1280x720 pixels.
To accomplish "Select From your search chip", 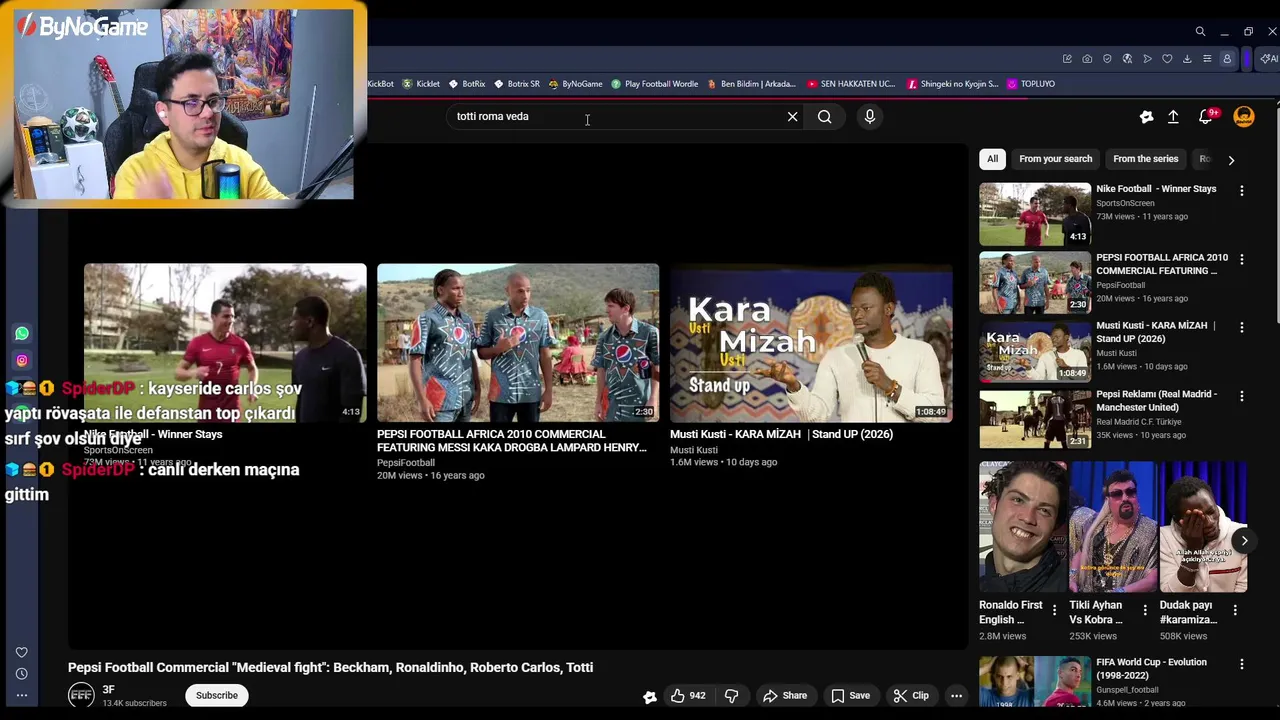I will point(1055,159).
